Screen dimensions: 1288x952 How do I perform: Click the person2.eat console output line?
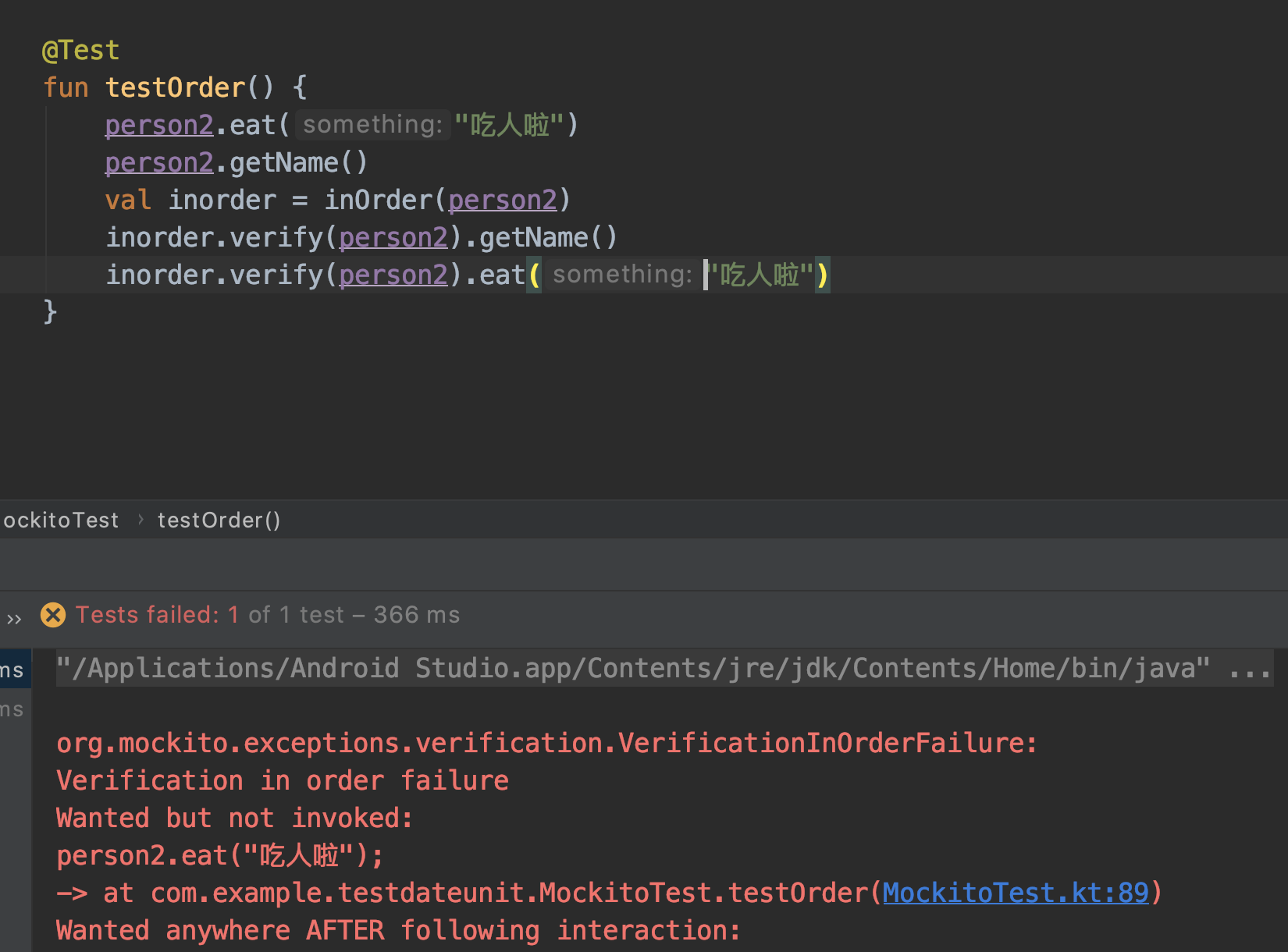(x=220, y=855)
